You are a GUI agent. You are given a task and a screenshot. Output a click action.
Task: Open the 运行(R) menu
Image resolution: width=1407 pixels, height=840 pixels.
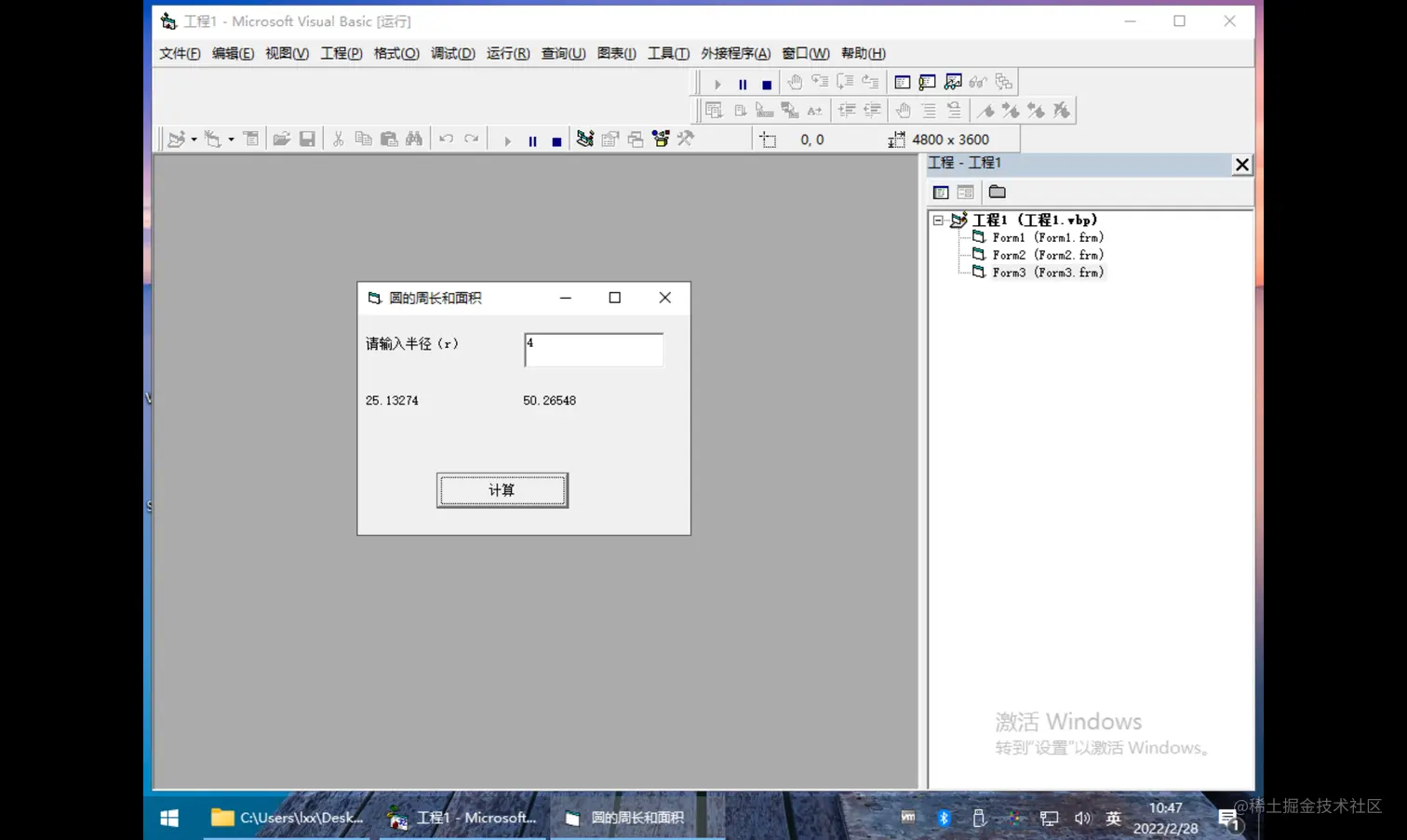(x=508, y=53)
